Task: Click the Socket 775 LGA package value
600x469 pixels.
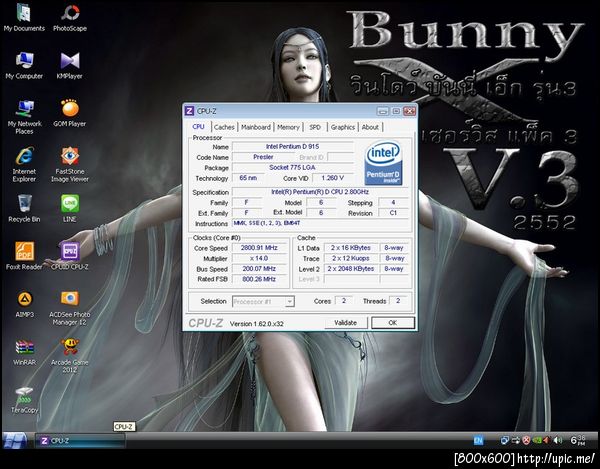Action: (292, 168)
